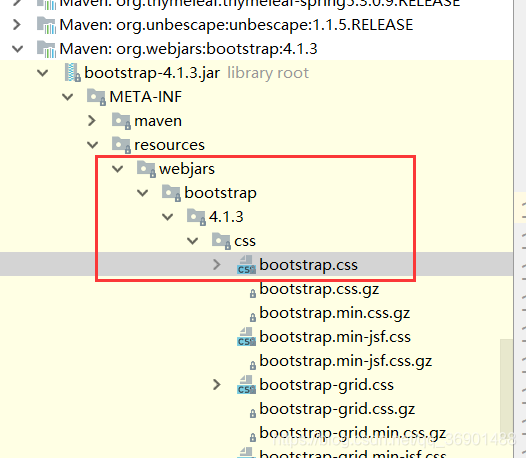
Task: Click the bootstrap-4.1.3.jar archive icon
Action: coord(72,73)
